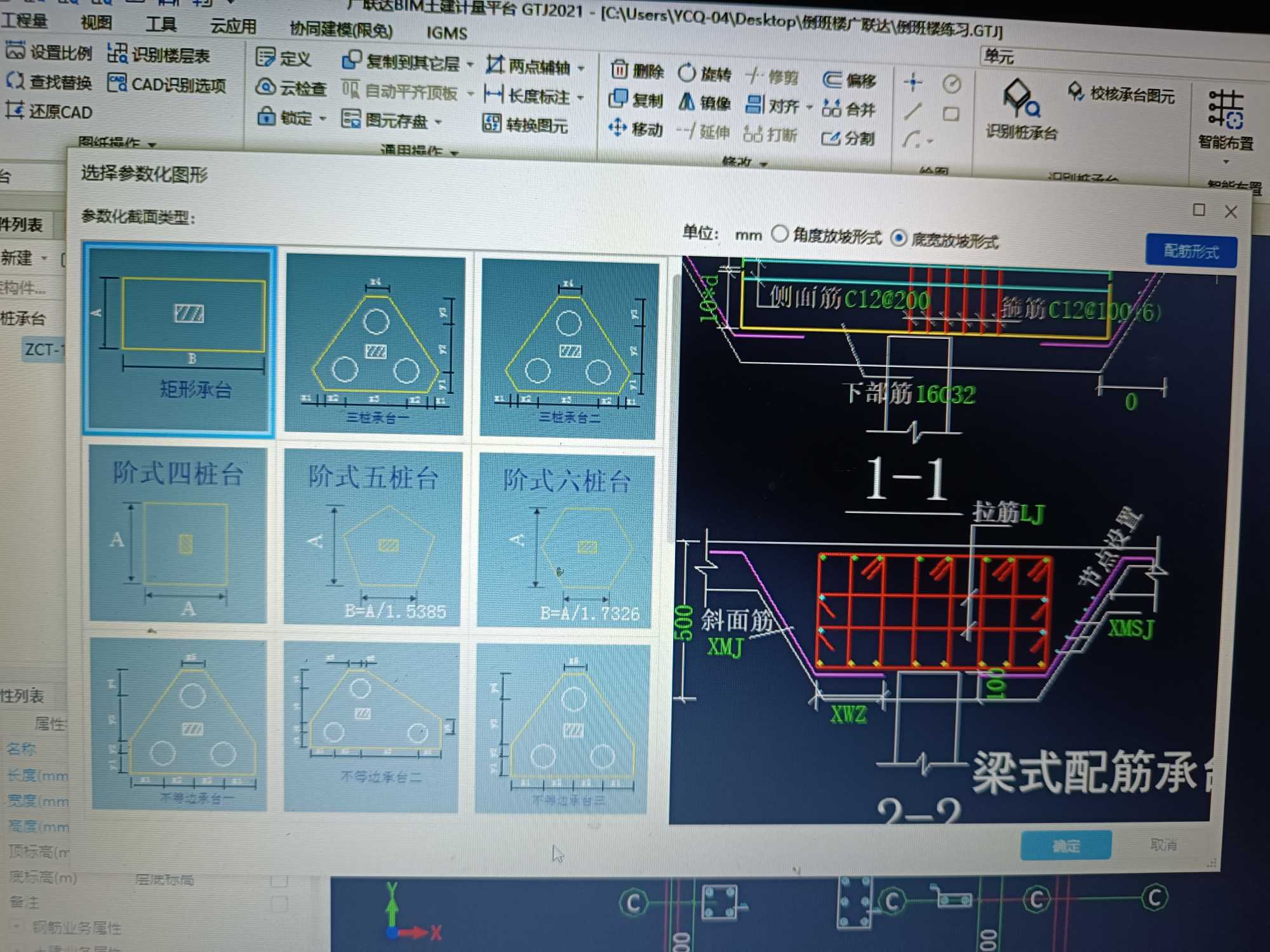Select the line drawing tool
1270x952 pixels.
912,112
